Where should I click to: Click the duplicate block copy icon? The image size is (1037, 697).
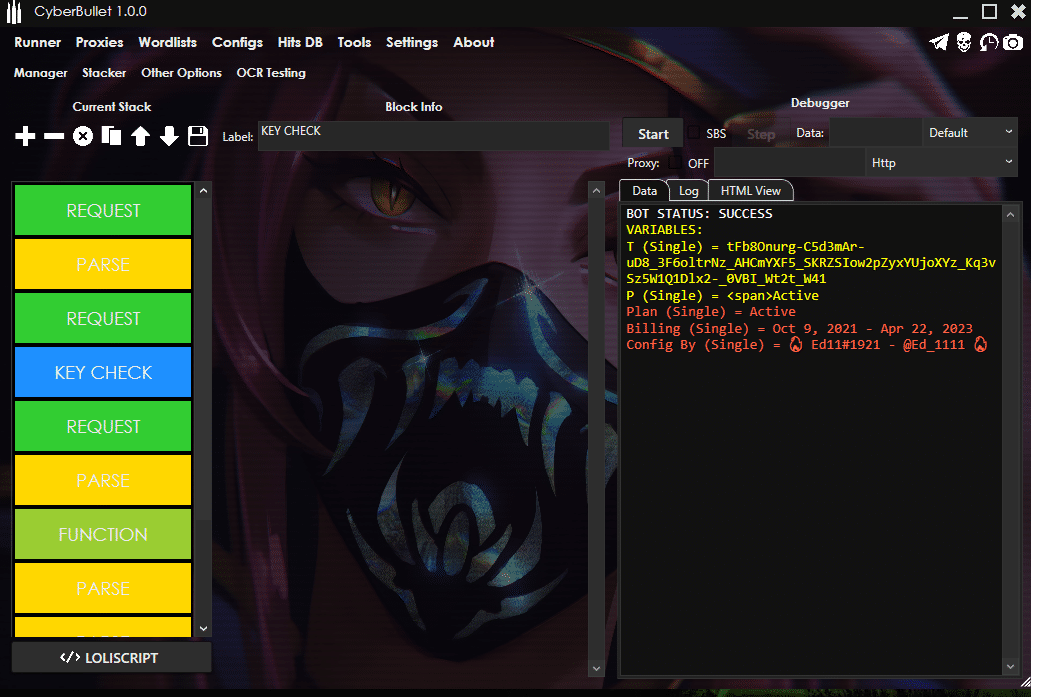pyautogui.click(x=112, y=136)
